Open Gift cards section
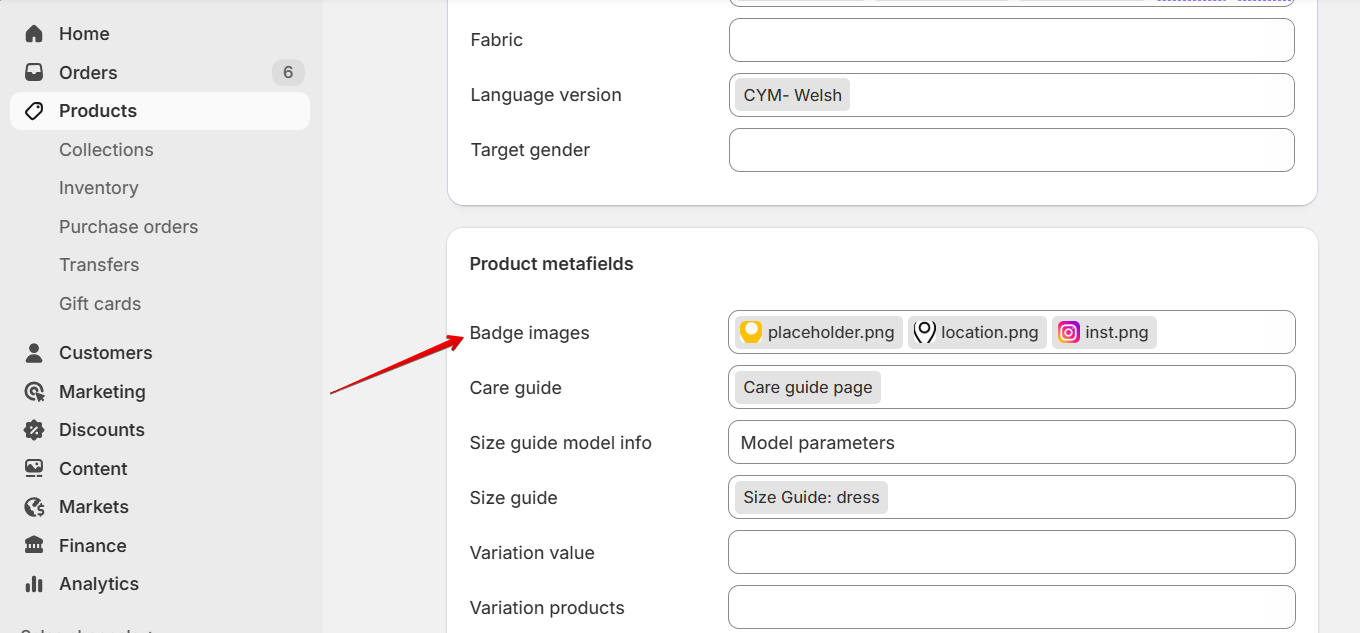This screenshot has height=633, width=1360. [x=100, y=304]
